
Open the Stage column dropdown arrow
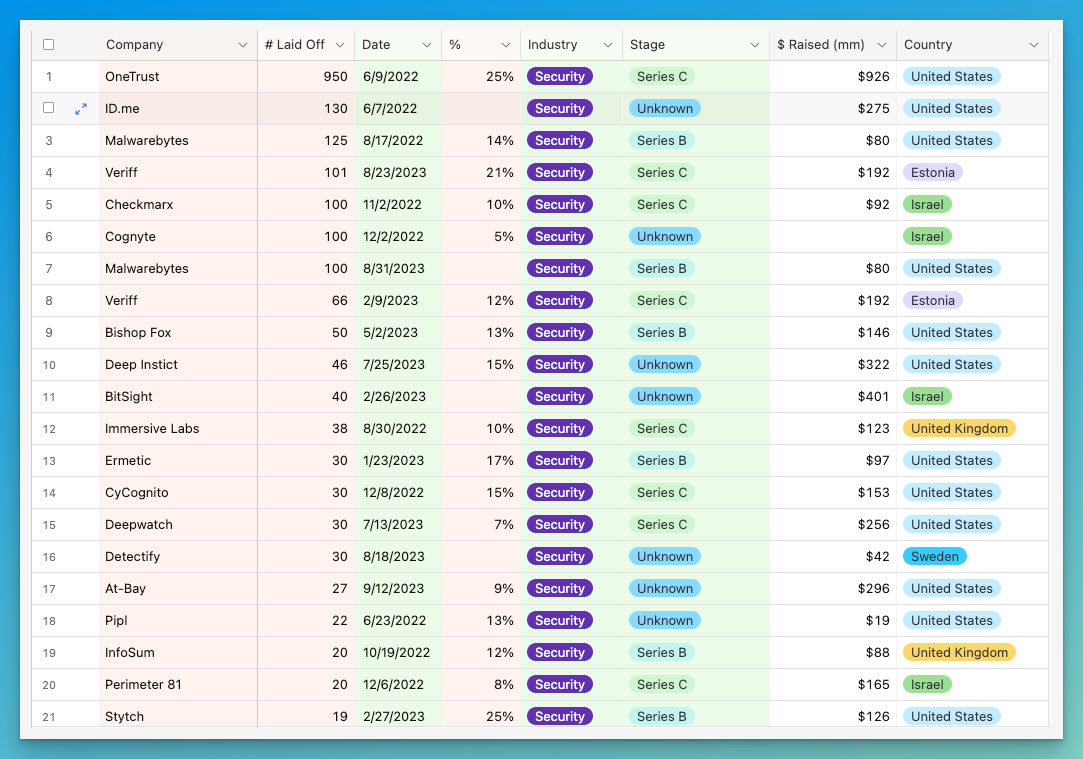click(754, 45)
